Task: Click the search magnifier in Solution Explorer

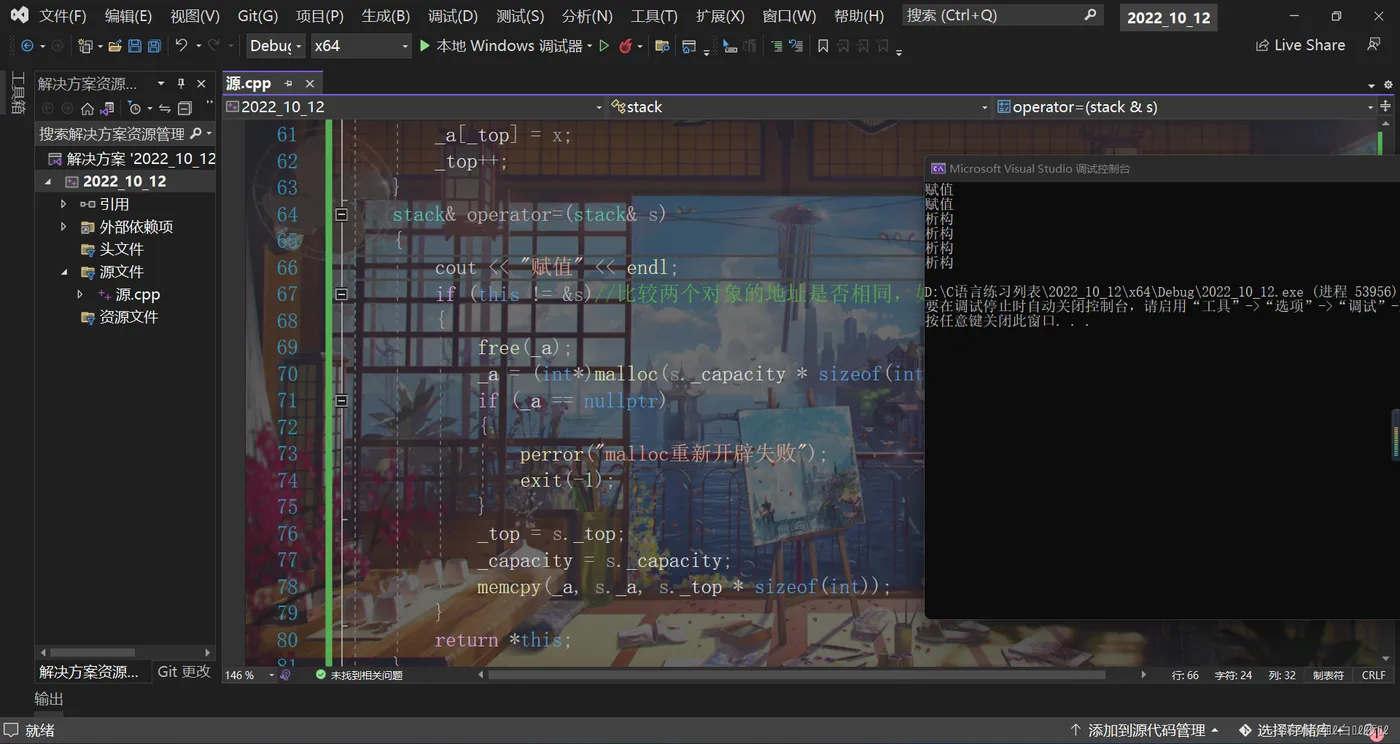Action: [x=196, y=133]
